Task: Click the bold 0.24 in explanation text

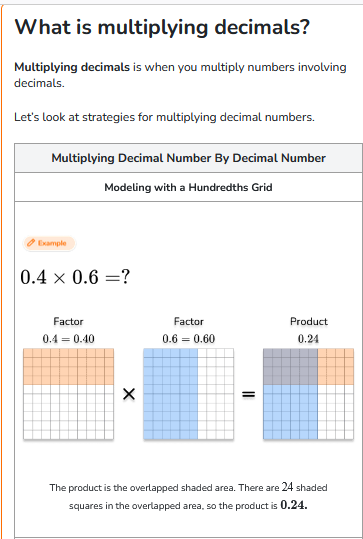Action: [x=294, y=505]
